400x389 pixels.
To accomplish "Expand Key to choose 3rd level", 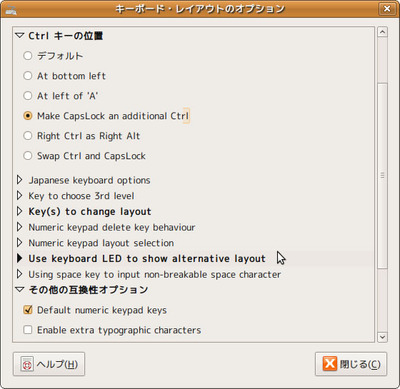I will 20,196.
